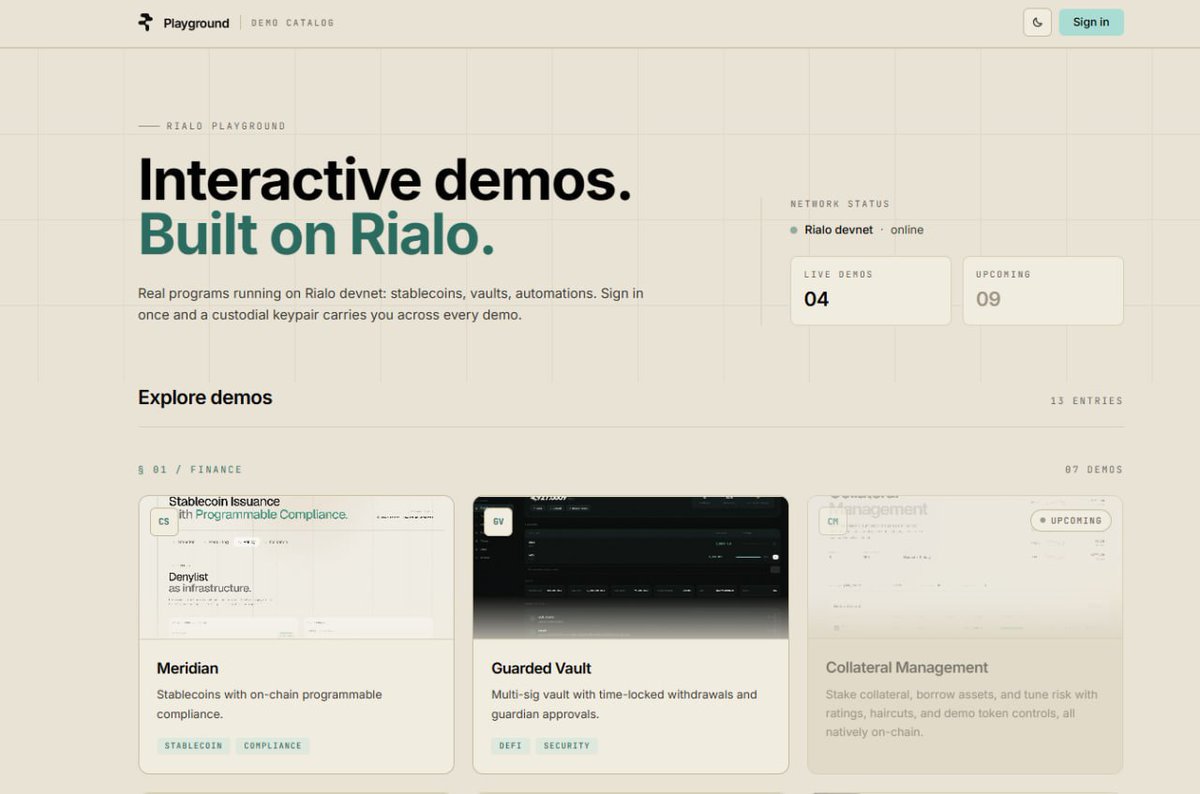Open the Meridian card title
Image resolution: width=1200 pixels, height=794 pixels.
[188, 668]
